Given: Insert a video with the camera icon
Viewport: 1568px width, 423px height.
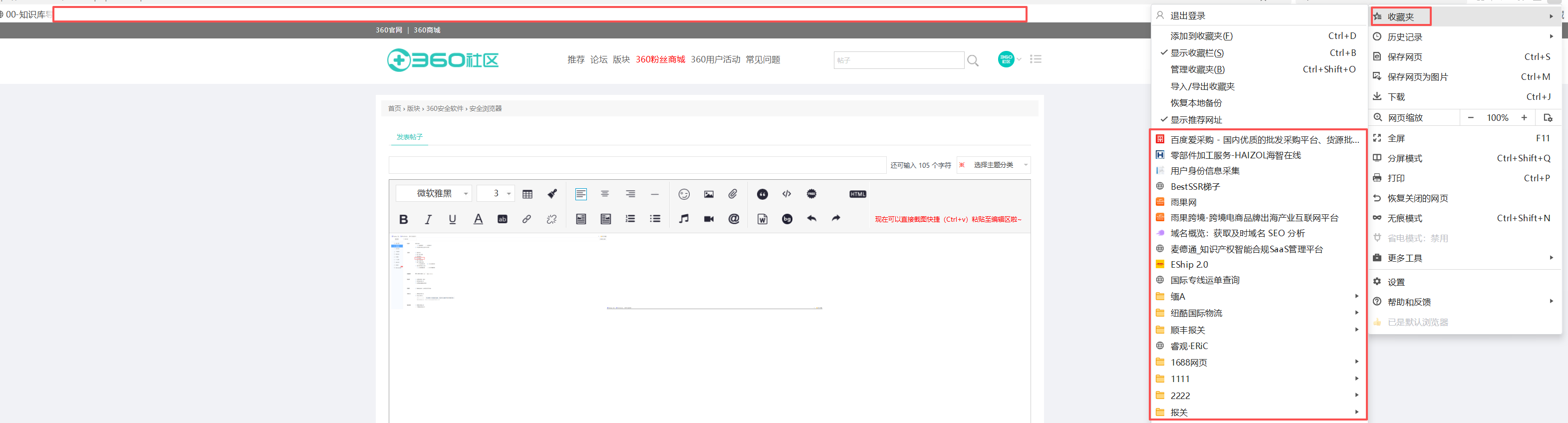Looking at the screenshot, I should point(709,219).
